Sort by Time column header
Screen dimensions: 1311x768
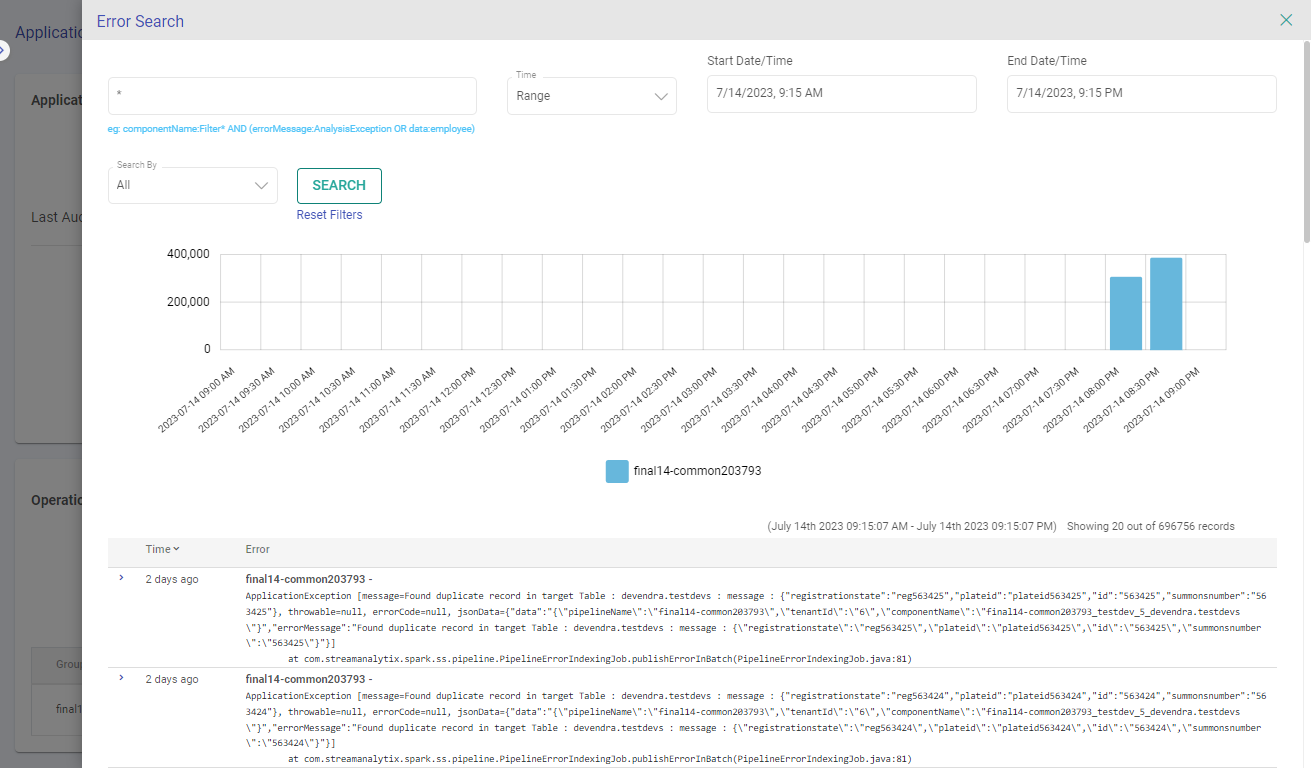coord(162,549)
